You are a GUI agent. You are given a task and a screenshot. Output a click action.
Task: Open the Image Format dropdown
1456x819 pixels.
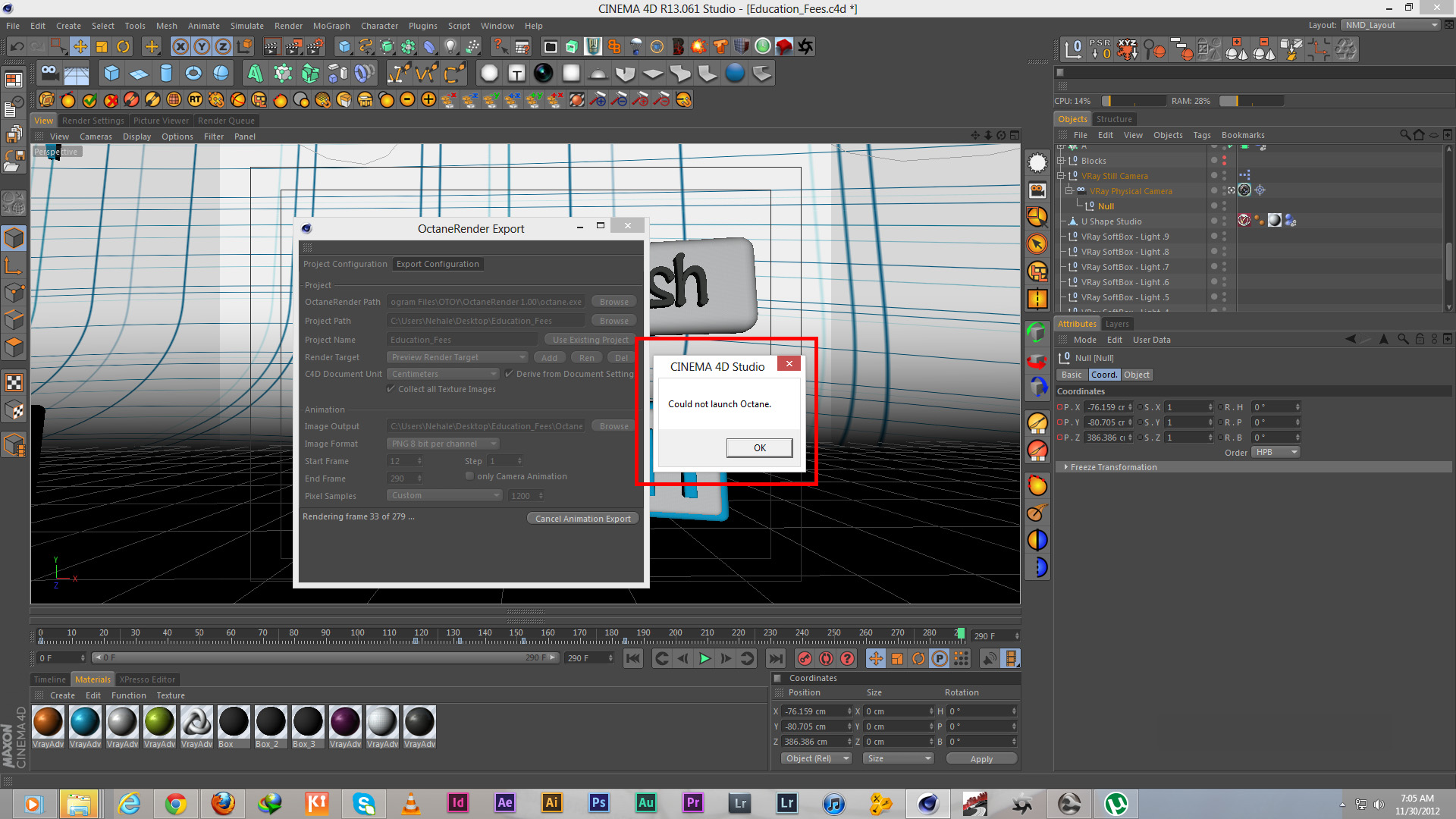click(x=444, y=444)
